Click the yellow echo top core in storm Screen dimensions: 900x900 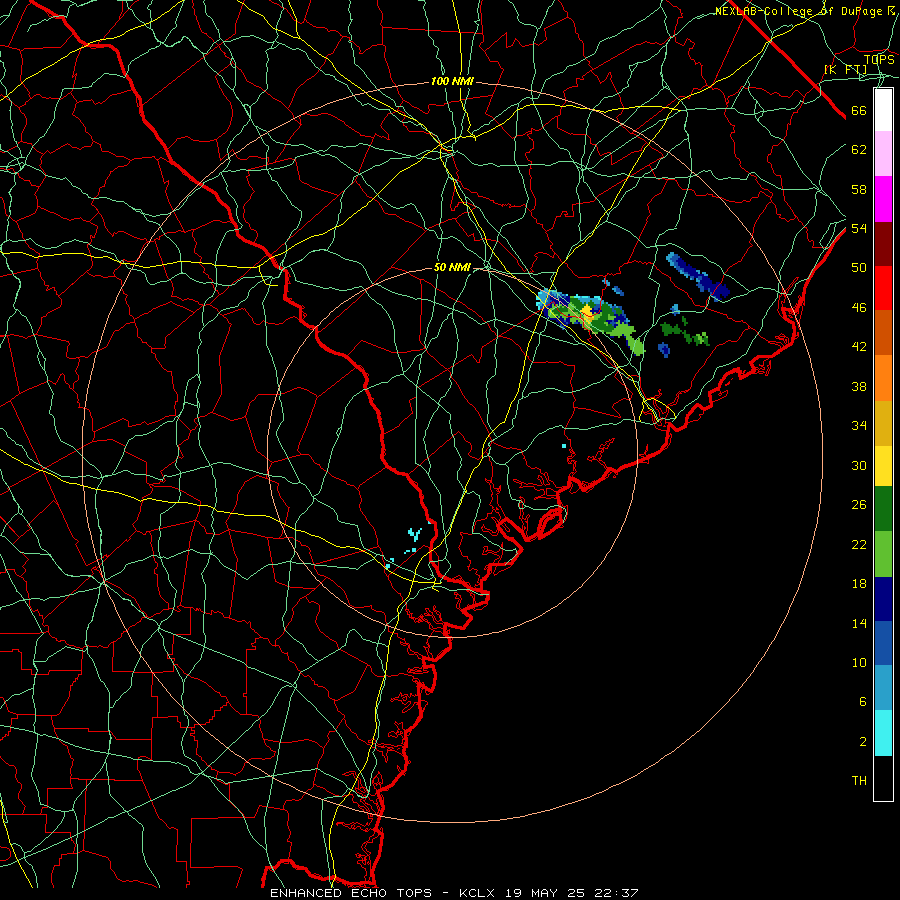click(587, 311)
